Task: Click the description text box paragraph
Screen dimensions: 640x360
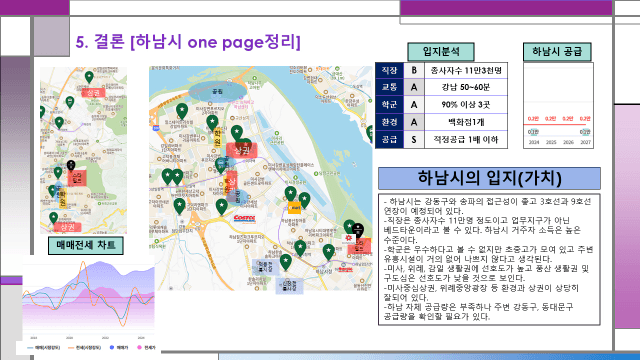Action: coord(489,260)
